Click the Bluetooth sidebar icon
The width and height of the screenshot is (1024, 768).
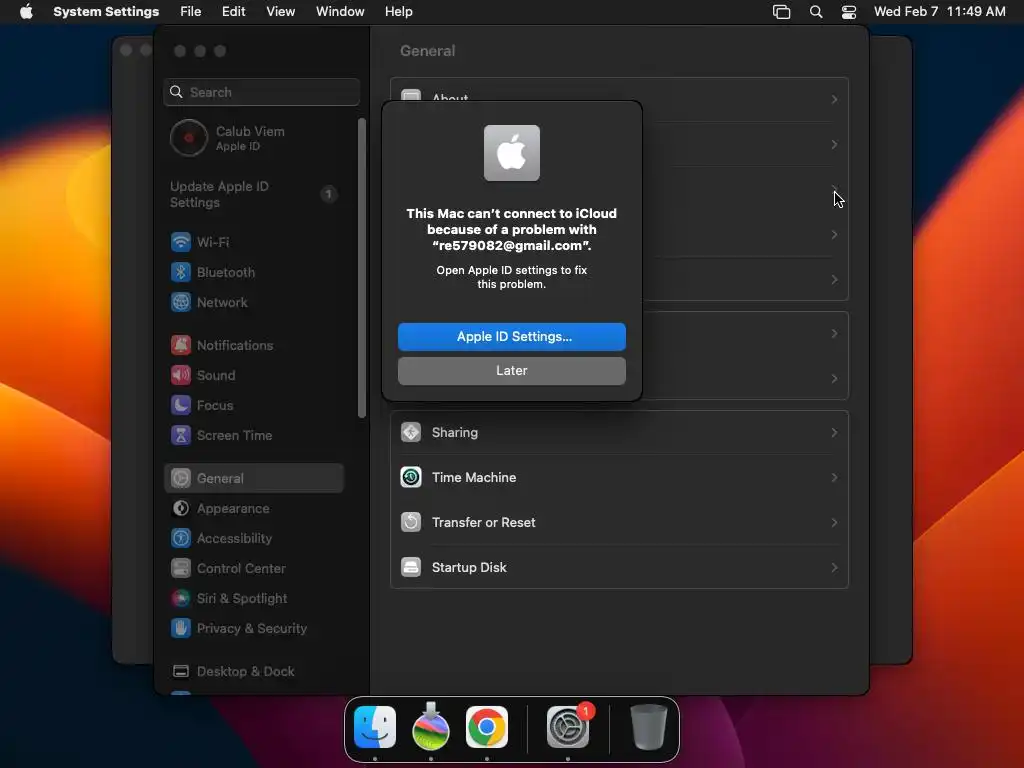pyautogui.click(x=181, y=272)
